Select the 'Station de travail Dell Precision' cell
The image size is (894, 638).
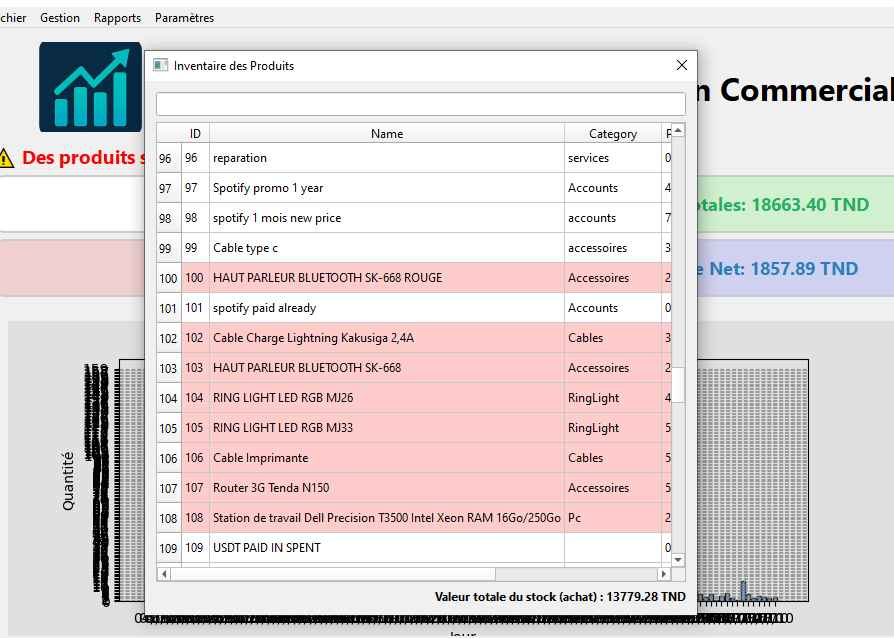tap(387, 518)
